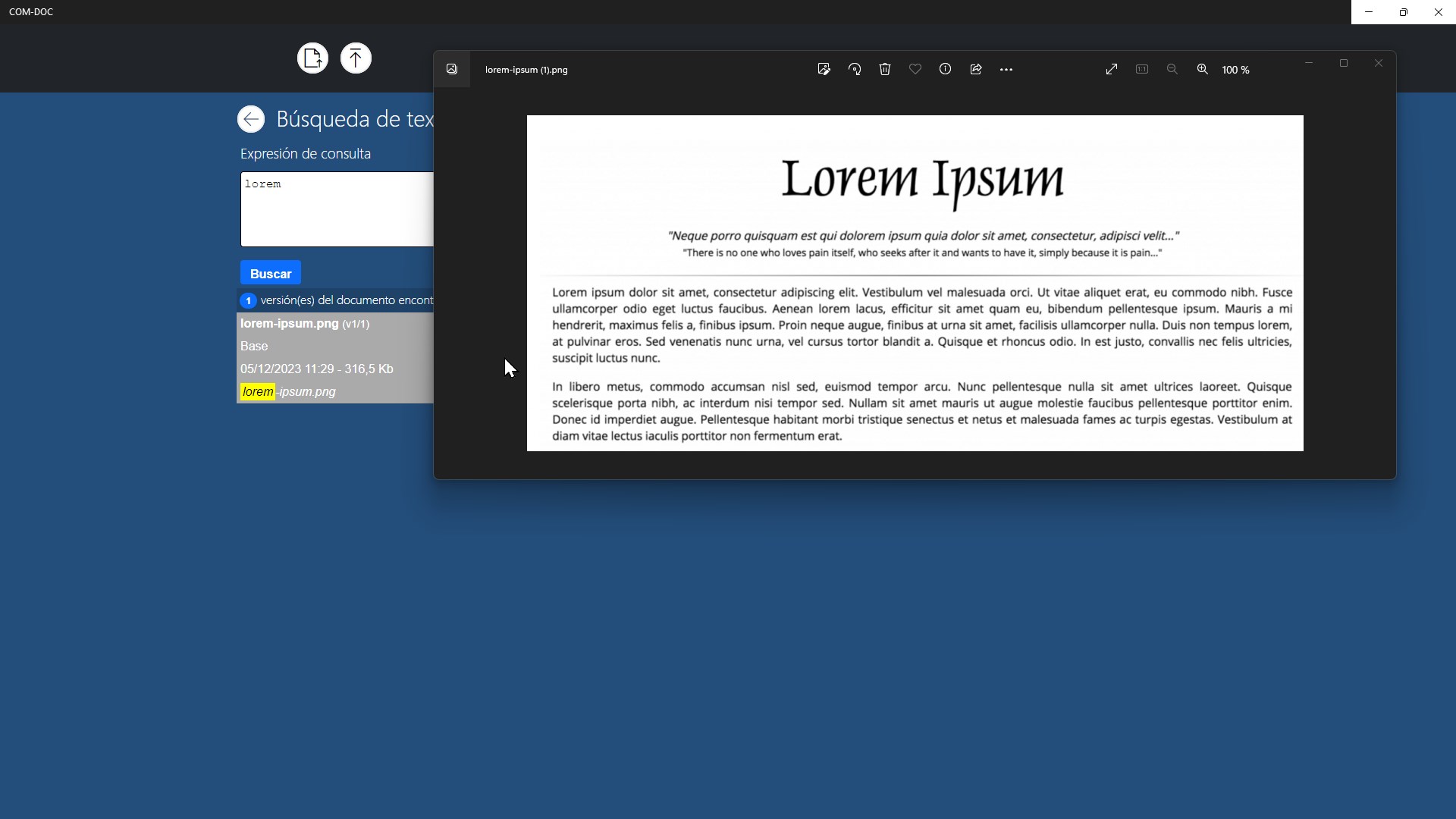1456x819 pixels.
Task: Zoom in with the plus magnifier
Action: click(1203, 69)
